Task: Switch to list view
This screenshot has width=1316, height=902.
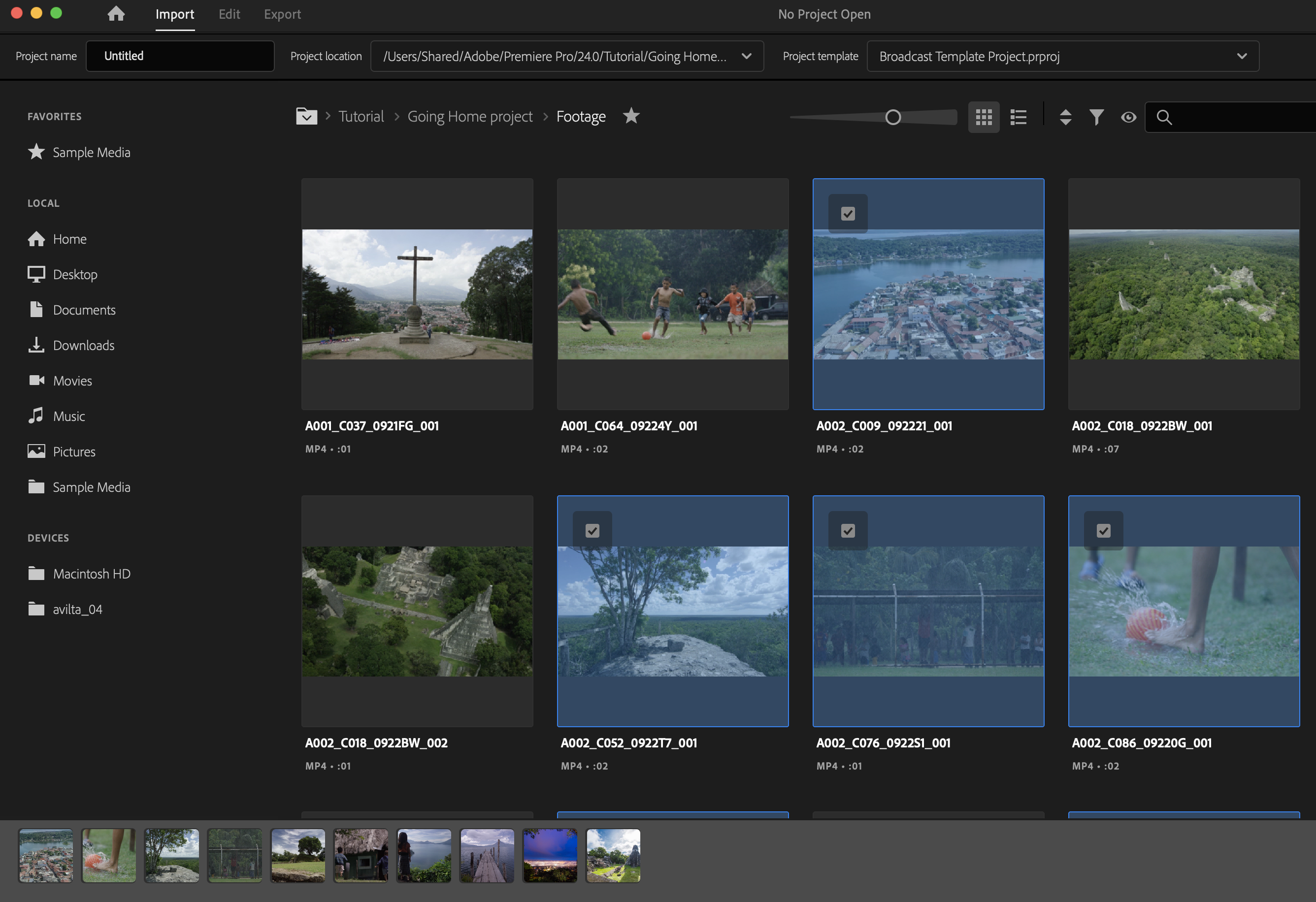Action: point(1018,117)
